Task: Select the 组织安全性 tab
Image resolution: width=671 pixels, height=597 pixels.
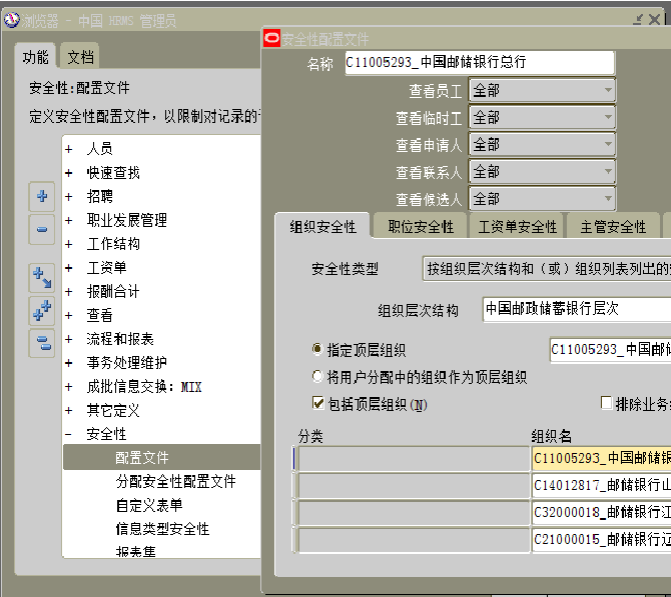Action: point(322,226)
